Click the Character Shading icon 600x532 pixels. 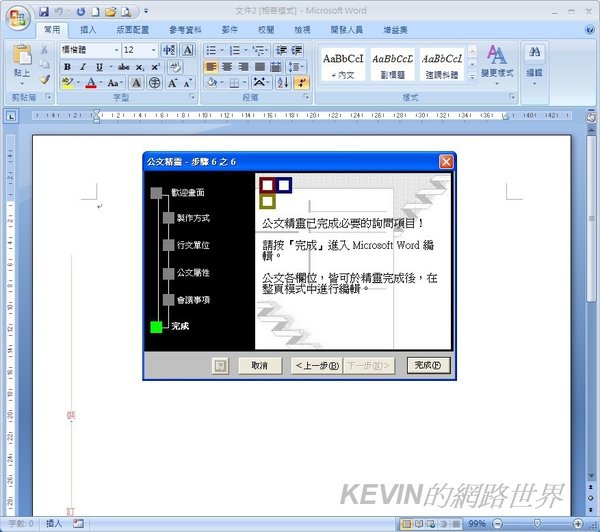[136, 83]
